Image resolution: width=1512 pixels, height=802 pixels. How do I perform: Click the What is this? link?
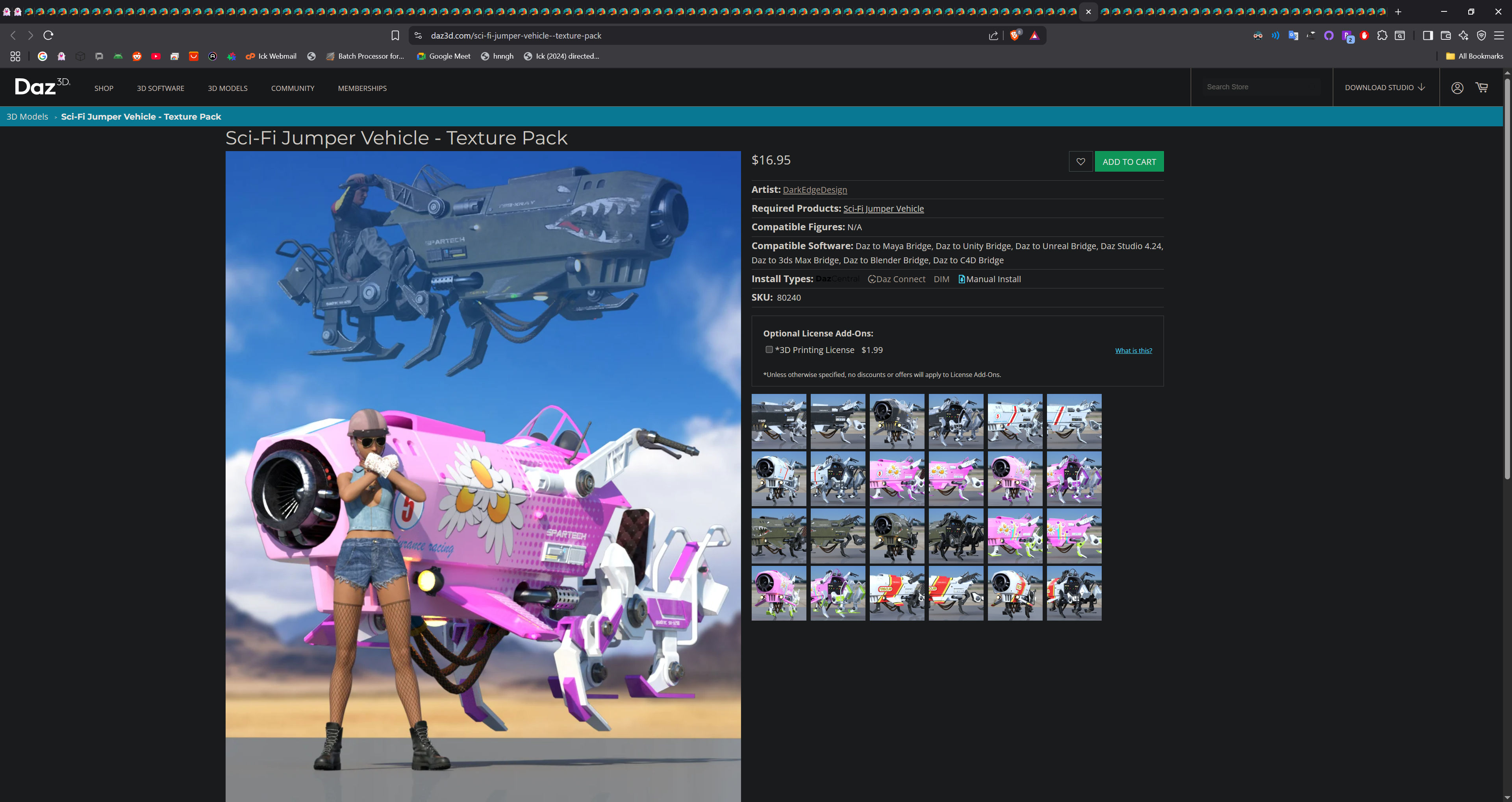point(1134,350)
